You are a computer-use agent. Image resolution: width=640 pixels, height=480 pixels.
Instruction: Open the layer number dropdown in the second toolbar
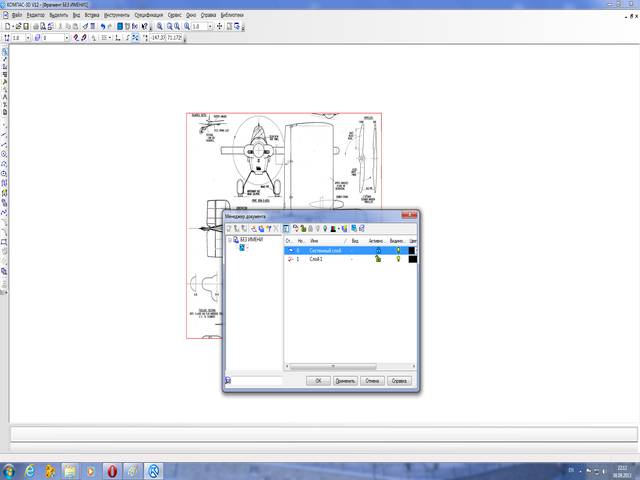pos(65,38)
